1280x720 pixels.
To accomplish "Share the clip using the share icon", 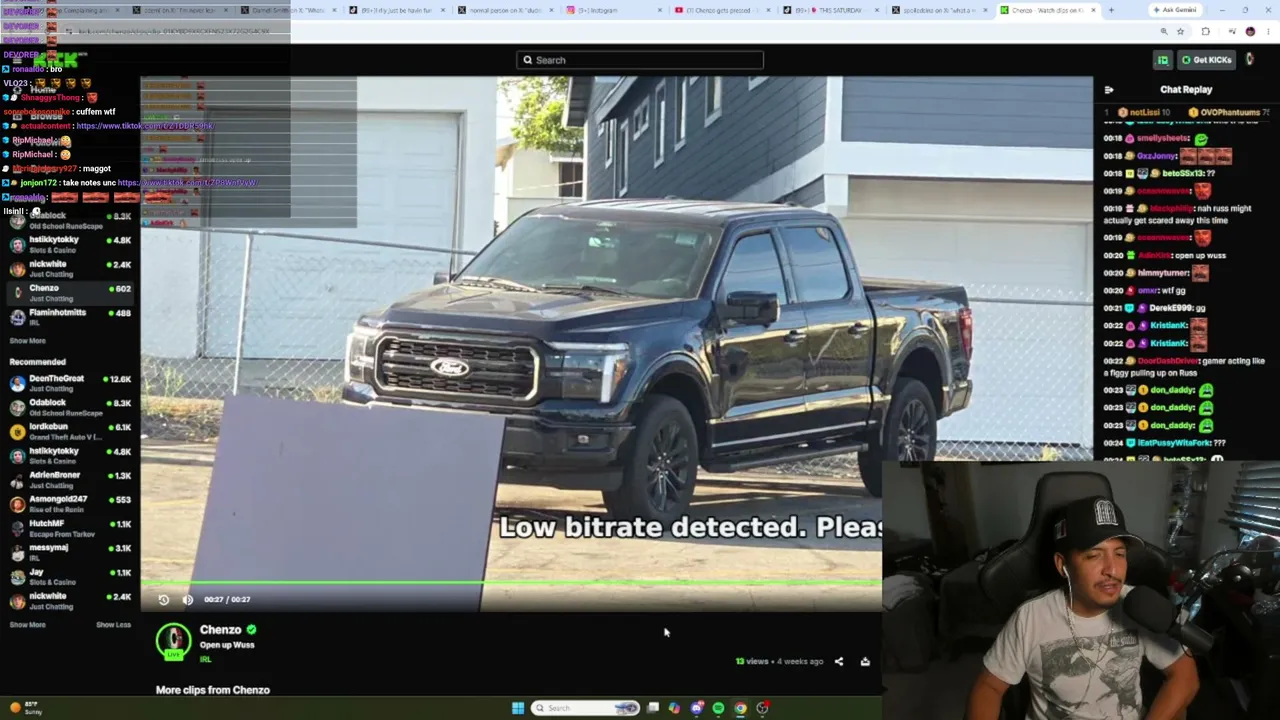I will (839, 661).
